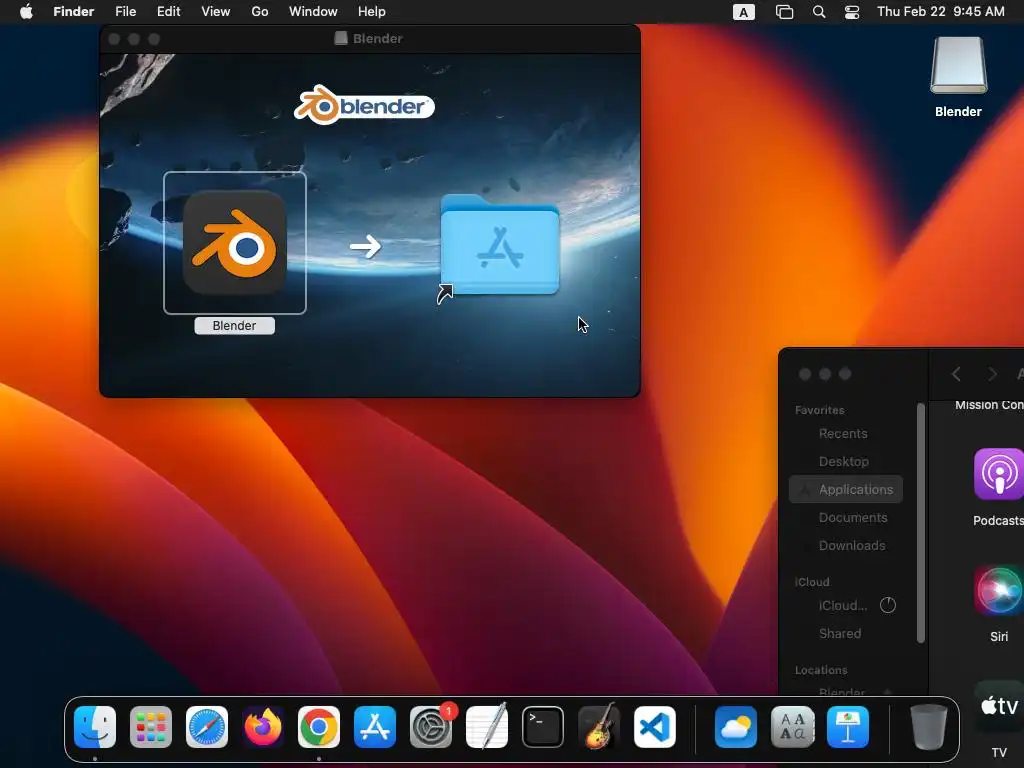This screenshot has height=768, width=1024.
Task: Select the Blender disk volume on desktop
Action: pyautogui.click(x=958, y=65)
